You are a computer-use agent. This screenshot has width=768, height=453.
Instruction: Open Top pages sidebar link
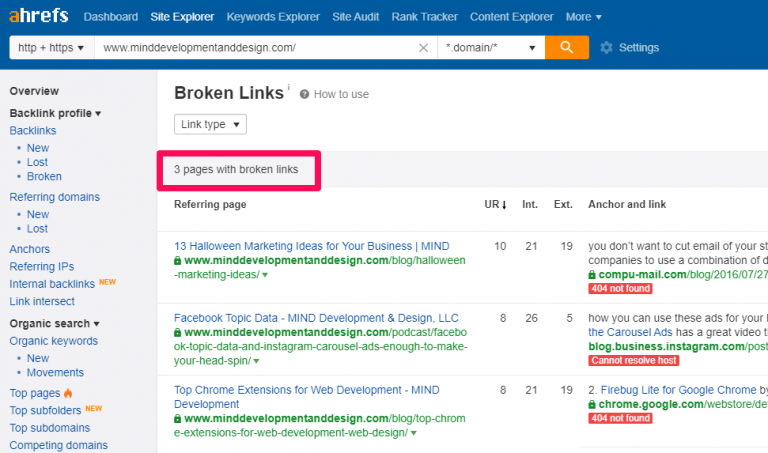point(35,393)
